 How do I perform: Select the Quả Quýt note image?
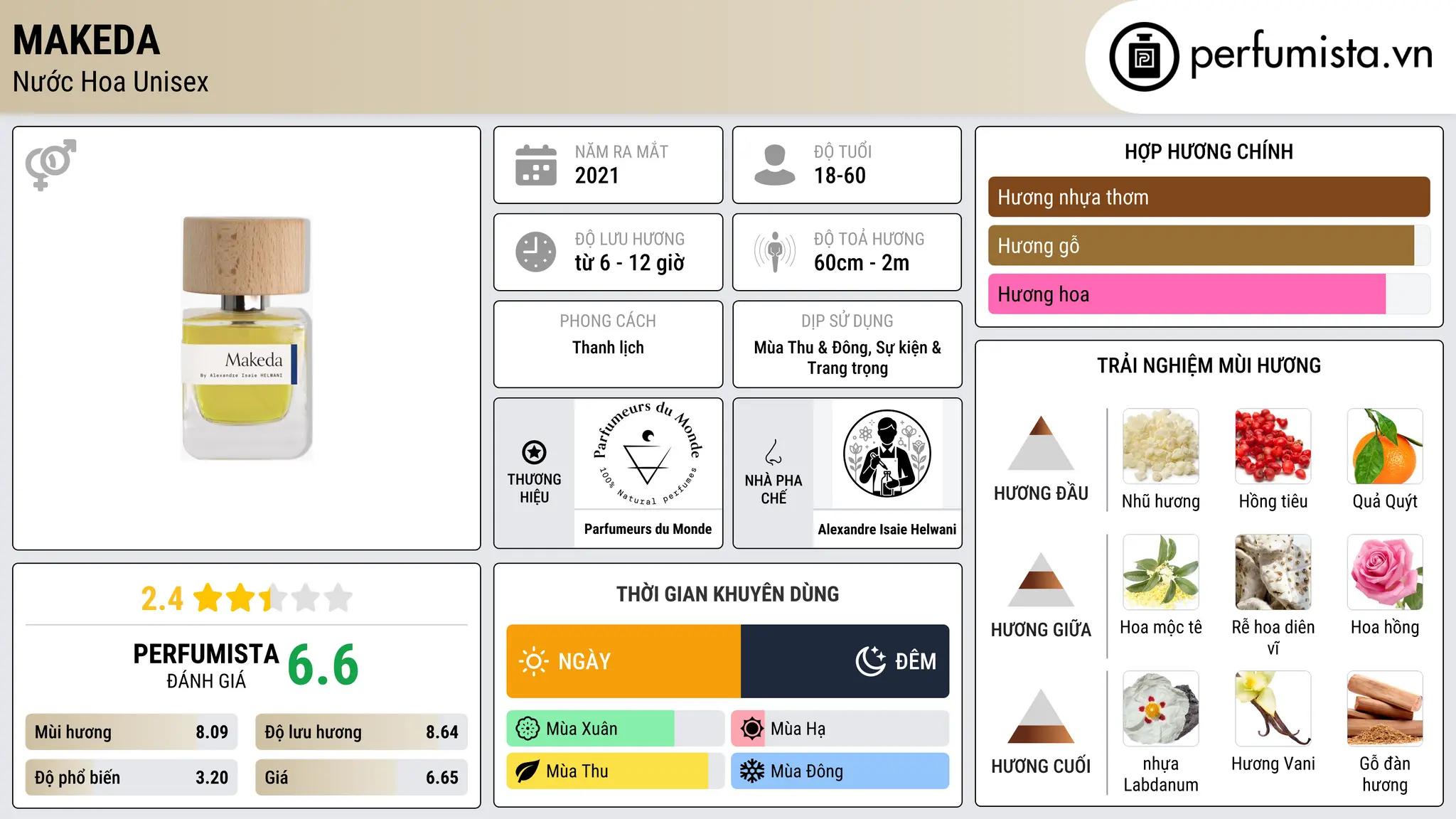coord(1385,446)
